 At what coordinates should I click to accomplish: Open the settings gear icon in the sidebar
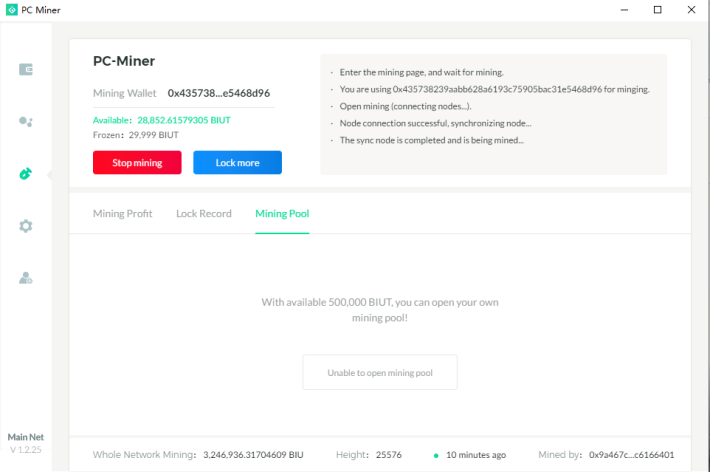[x=26, y=226]
